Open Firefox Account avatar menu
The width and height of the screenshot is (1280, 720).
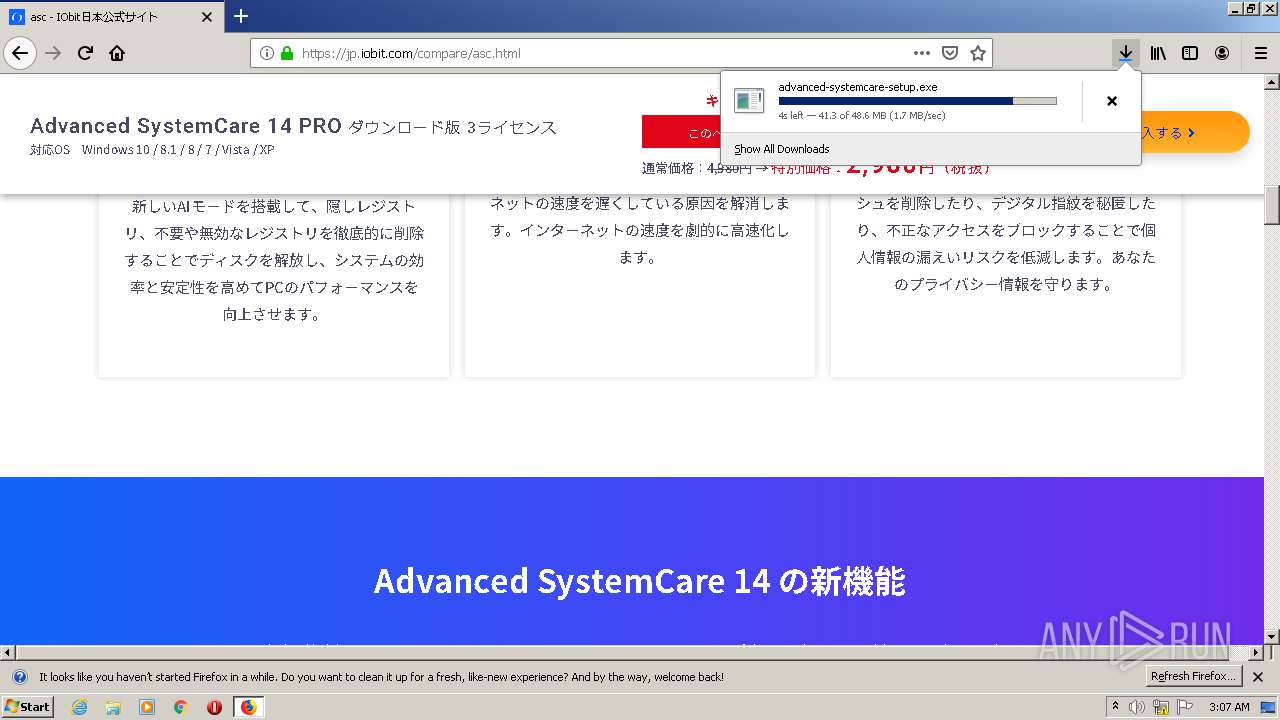pyautogui.click(x=1222, y=53)
